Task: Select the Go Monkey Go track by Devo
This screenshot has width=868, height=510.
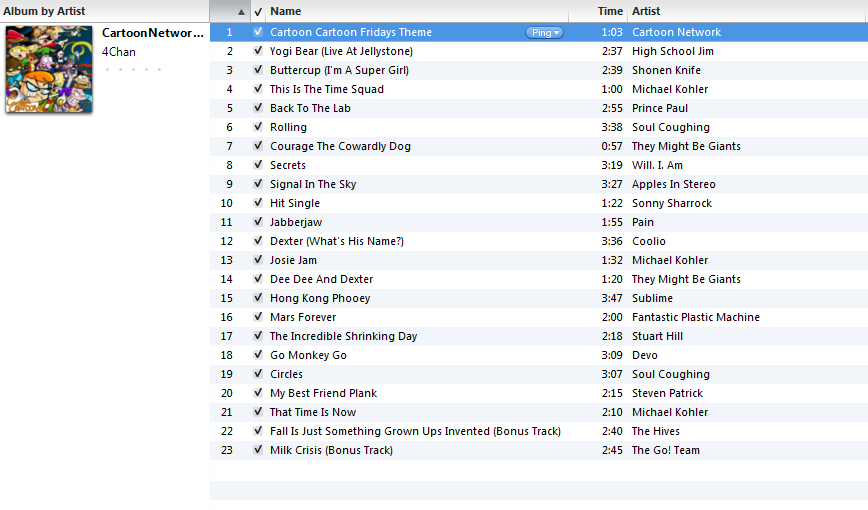Action: [539, 355]
